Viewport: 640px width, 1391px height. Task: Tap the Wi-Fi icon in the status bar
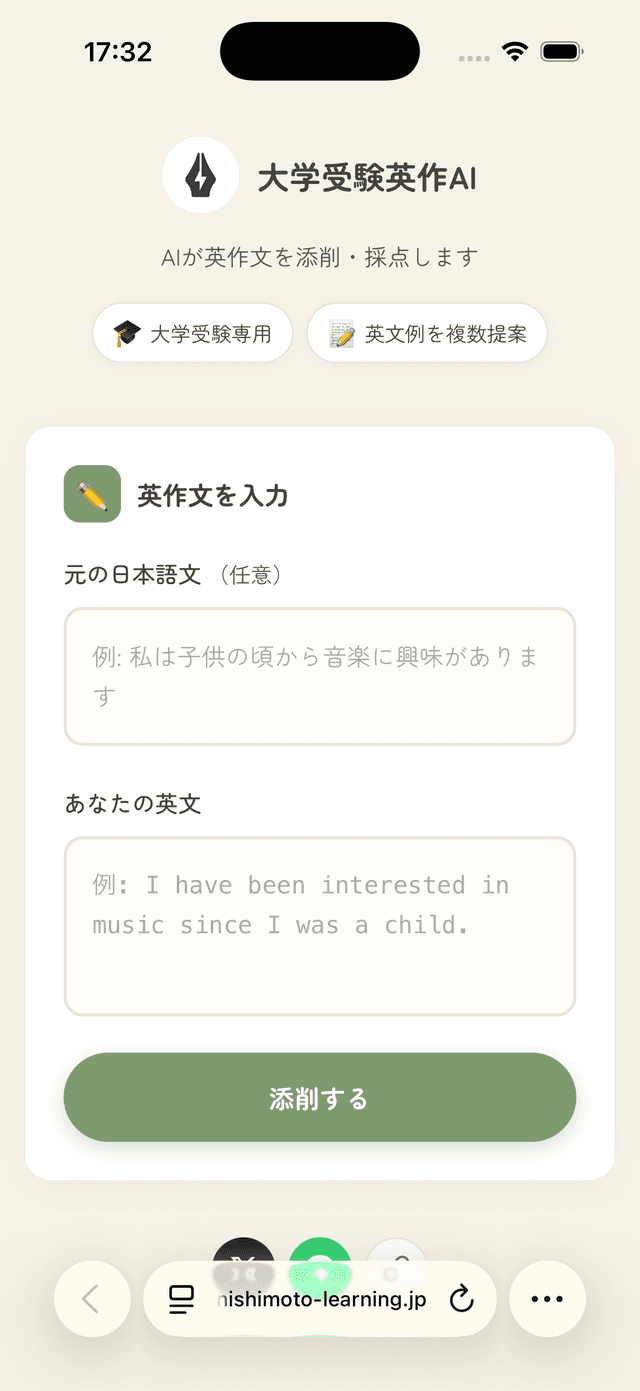(515, 51)
